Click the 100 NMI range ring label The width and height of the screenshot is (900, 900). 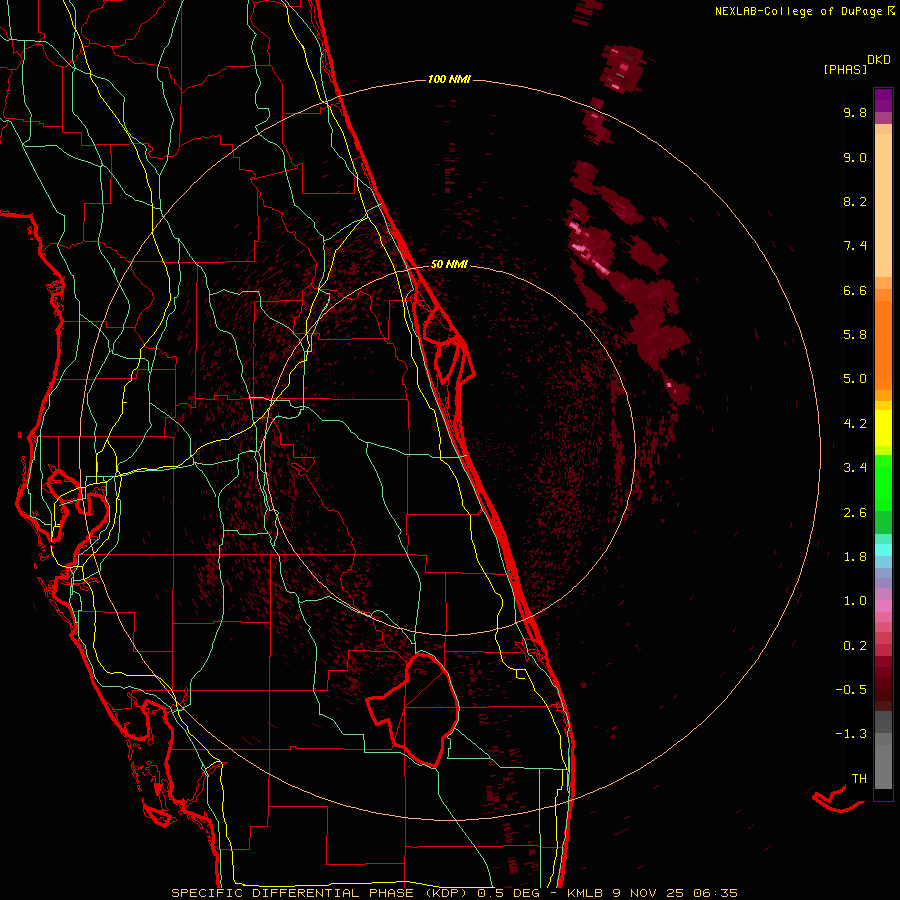[449, 79]
